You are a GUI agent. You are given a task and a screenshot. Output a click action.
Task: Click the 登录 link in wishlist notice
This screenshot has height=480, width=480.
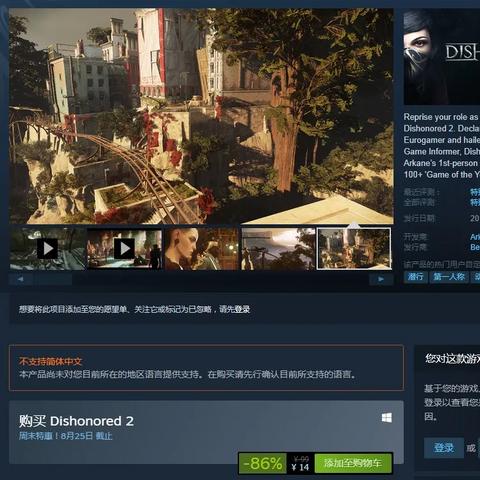pos(242,309)
